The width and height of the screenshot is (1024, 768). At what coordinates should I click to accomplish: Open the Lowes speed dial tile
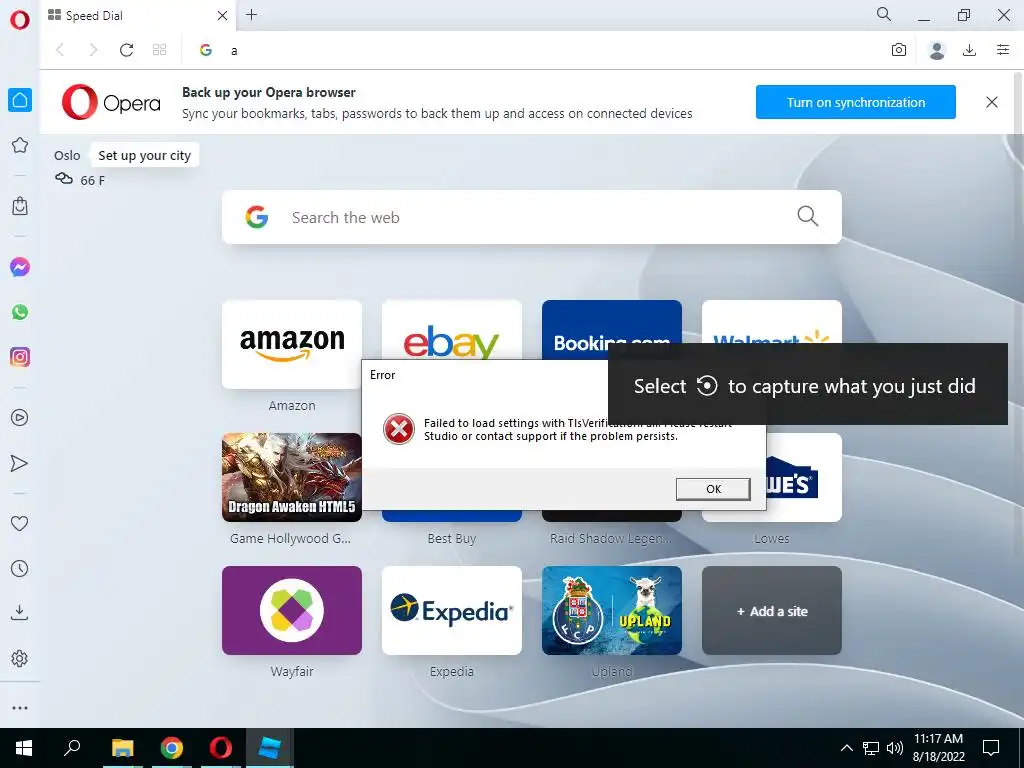point(804,477)
